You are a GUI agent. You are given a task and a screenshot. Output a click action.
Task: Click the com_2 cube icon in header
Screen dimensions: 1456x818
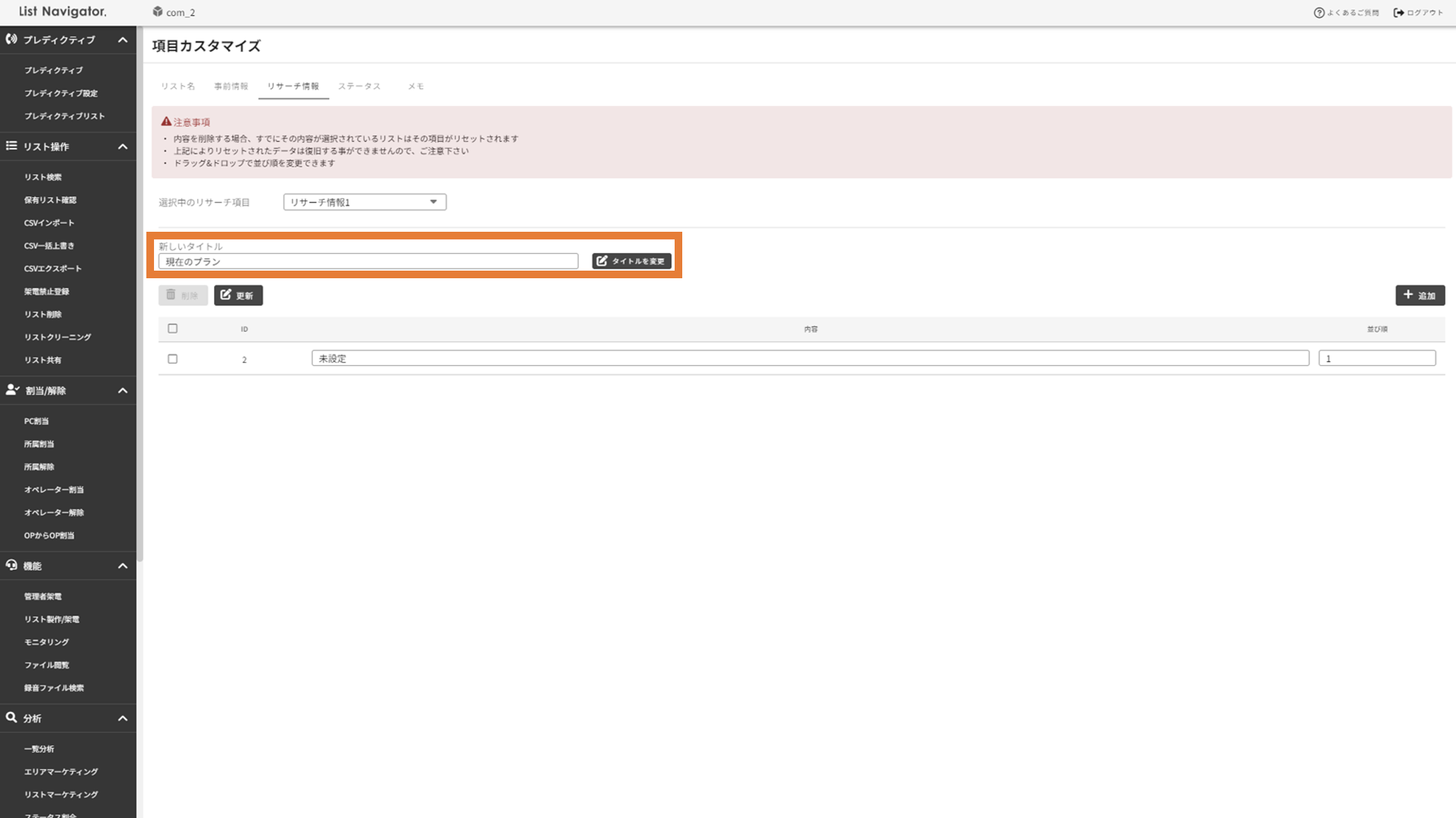tap(158, 12)
